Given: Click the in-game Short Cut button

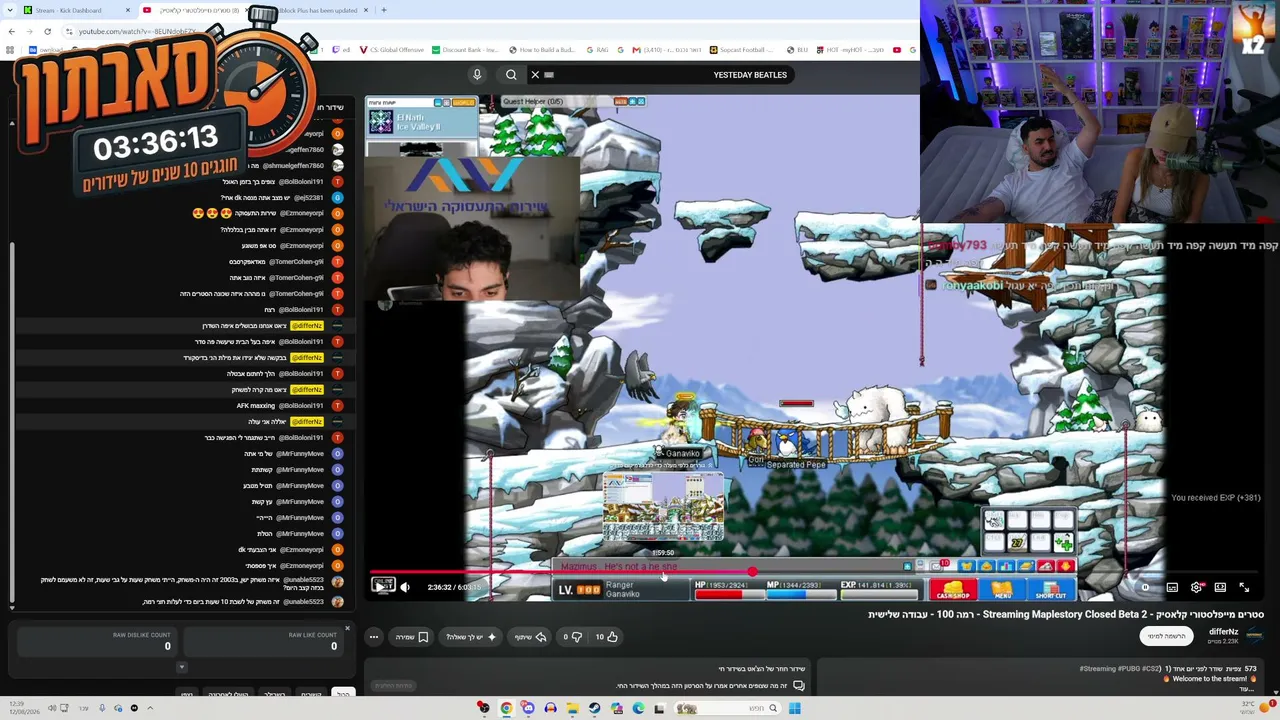Looking at the screenshot, I should [1050, 590].
